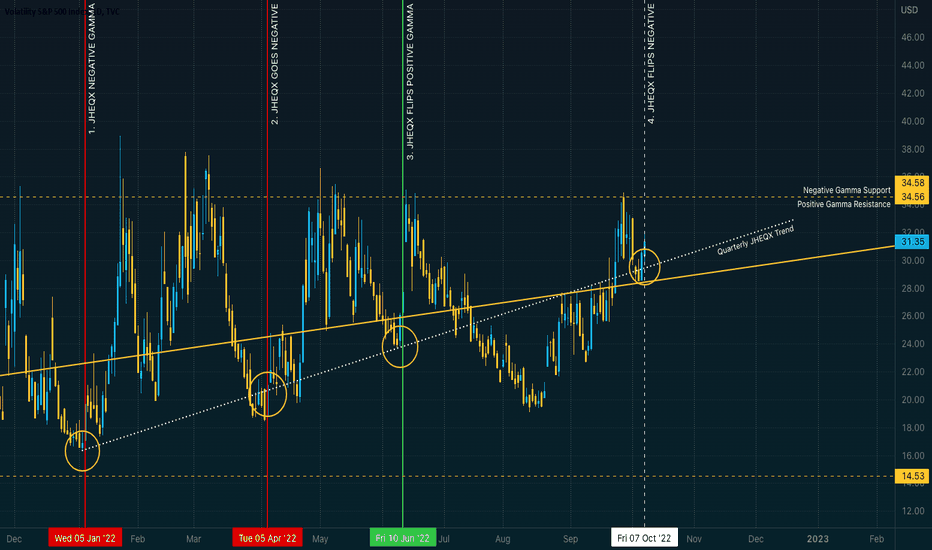The image size is (932, 550).
Task: Click the Mar label on the time axis
Action: (x=193, y=539)
